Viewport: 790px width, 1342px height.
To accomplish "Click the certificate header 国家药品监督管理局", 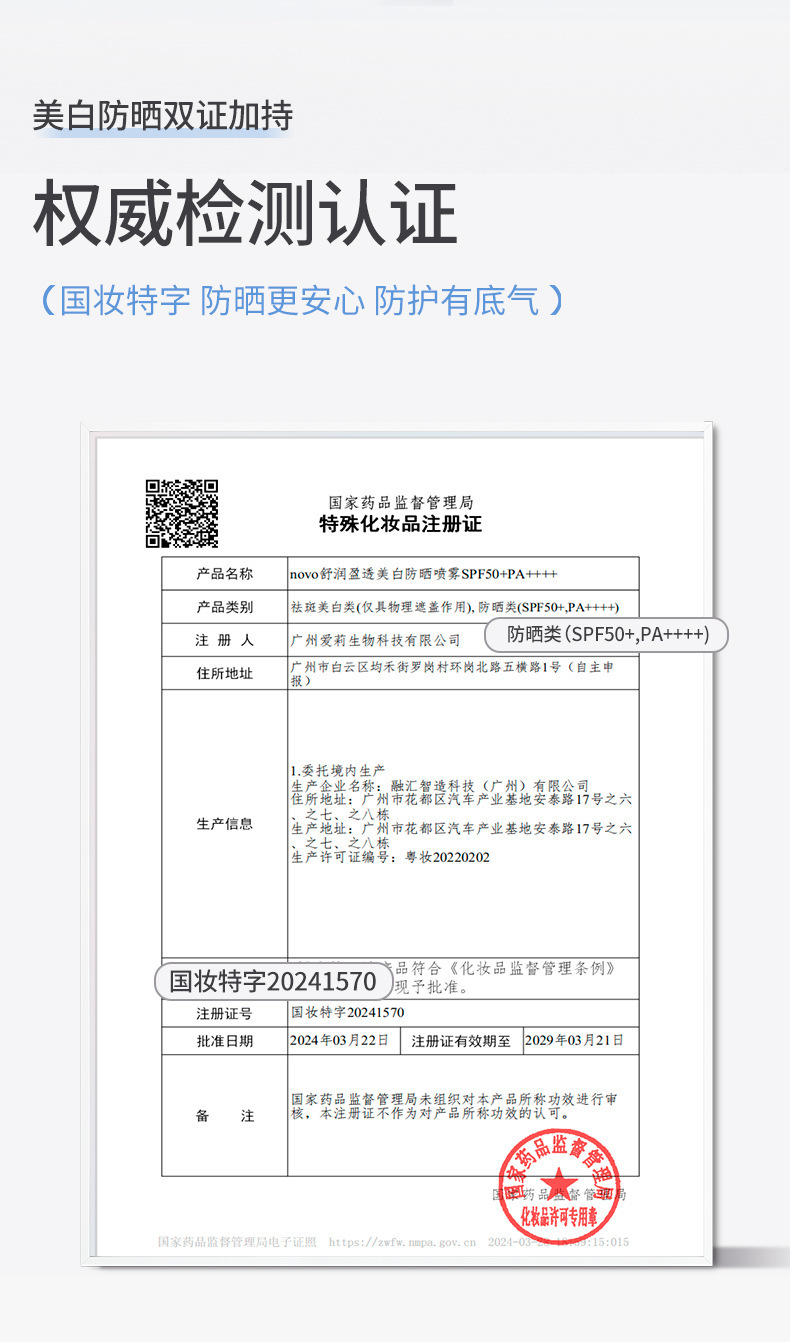I will 400,503.
